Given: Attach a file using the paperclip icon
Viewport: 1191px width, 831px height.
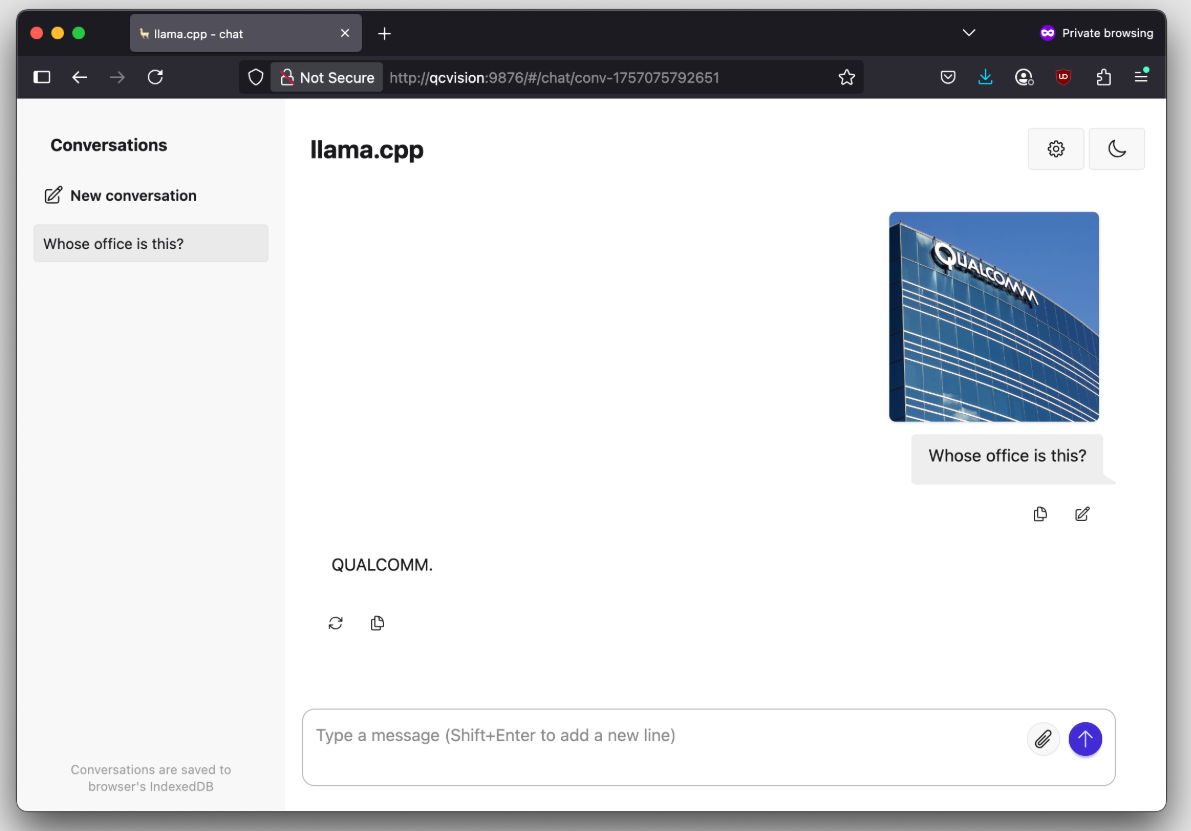Looking at the screenshot, I should tap(1043, 739).
